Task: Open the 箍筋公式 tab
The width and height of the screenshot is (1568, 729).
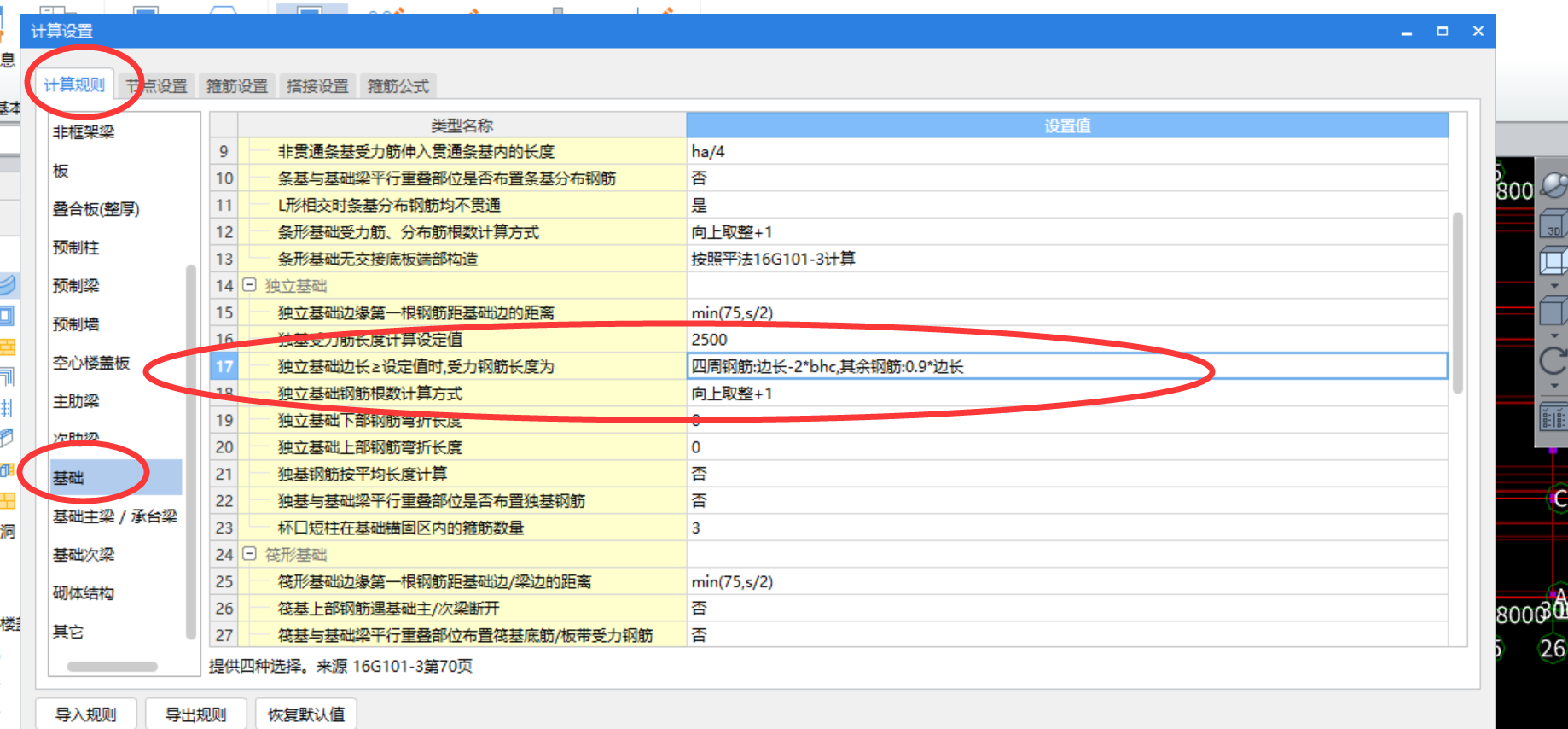Action: point(398,86)
